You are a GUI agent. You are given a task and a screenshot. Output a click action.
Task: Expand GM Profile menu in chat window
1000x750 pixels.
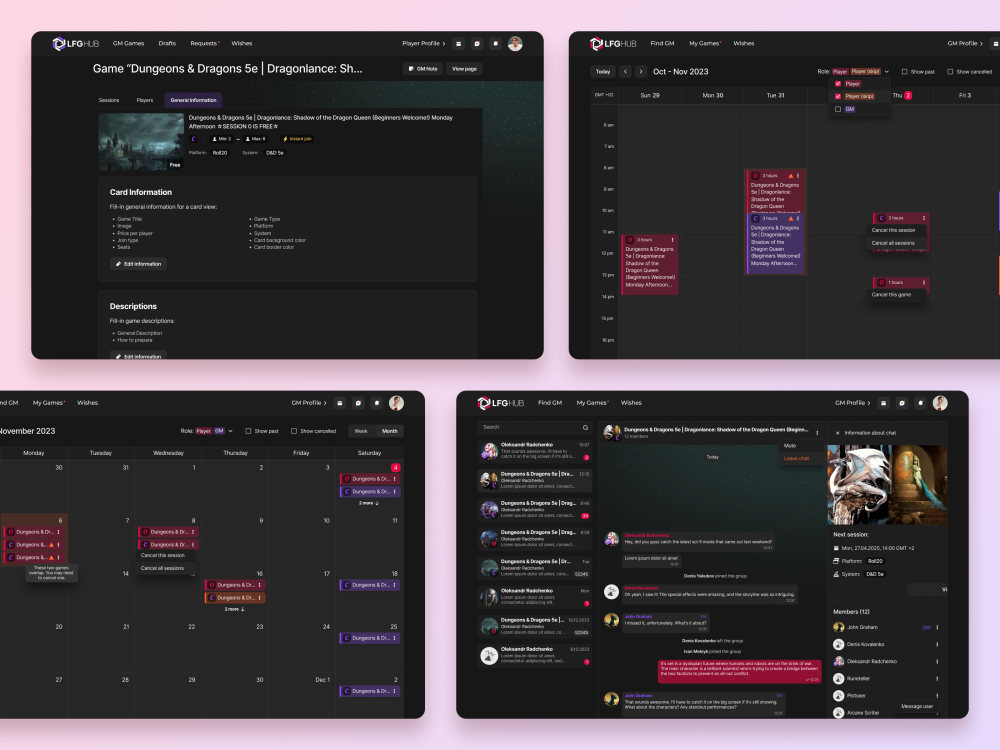click(853, 403)
